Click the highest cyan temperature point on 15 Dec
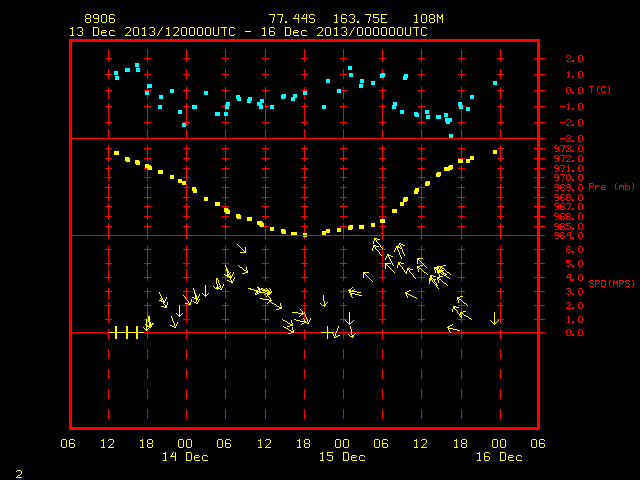 pyautogui.click(x=350, y=68)
